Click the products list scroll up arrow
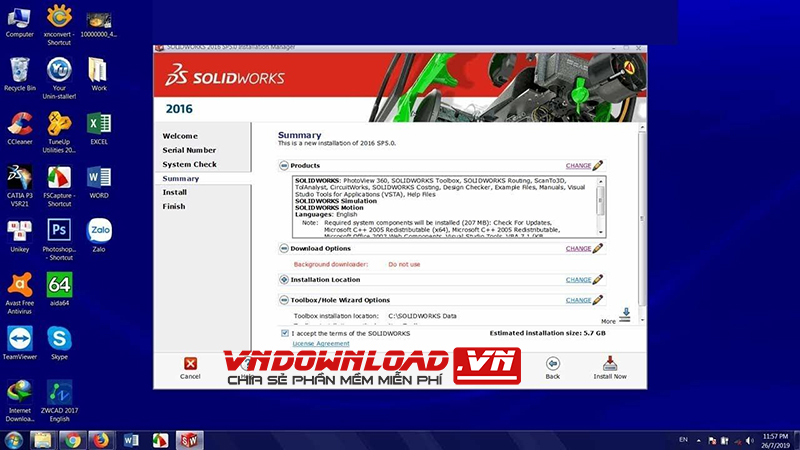This screenshot has width=800, height=450. click(x=601, y=182)
